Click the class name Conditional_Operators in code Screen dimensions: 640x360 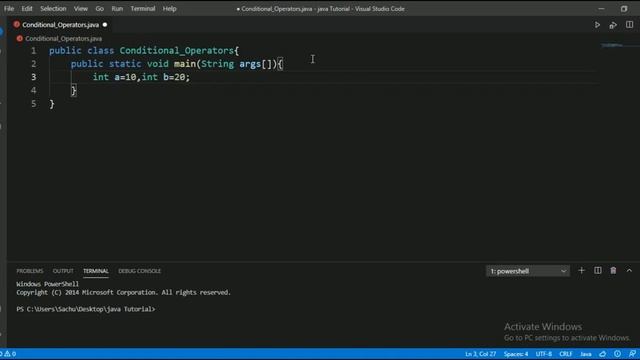tap(176, 51)
